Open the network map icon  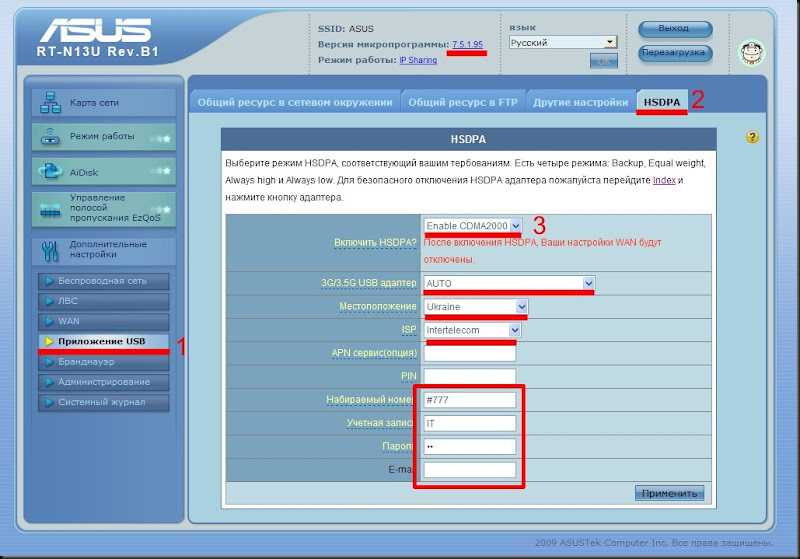coord(51,103)
